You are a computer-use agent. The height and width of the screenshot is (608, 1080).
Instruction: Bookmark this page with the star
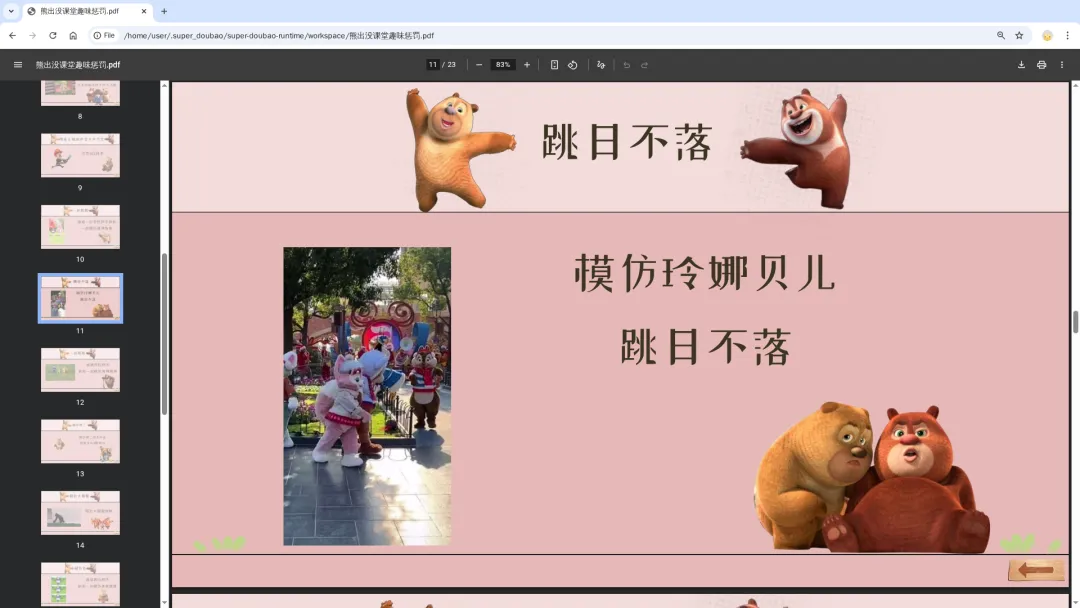tap(1019, 35)
